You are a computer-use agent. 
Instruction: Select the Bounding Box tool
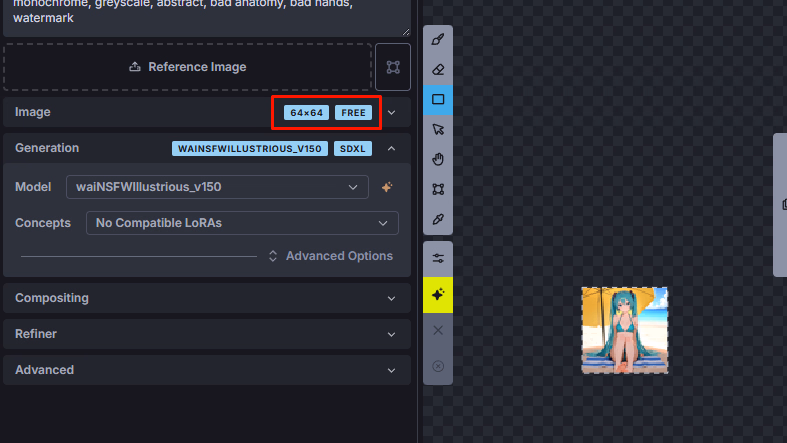[x=437, y=189]
